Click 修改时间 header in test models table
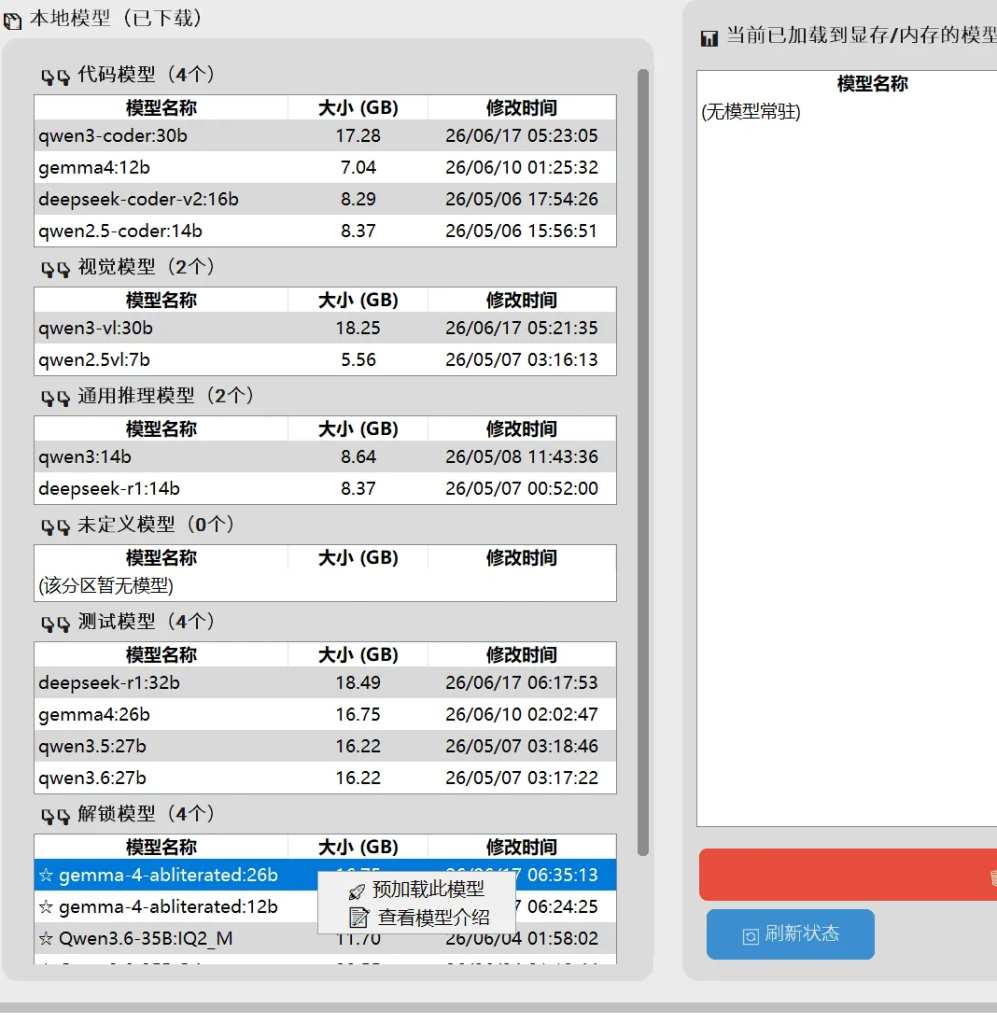This screenshot has height=1024, width=997. click(x=522, y=654)
